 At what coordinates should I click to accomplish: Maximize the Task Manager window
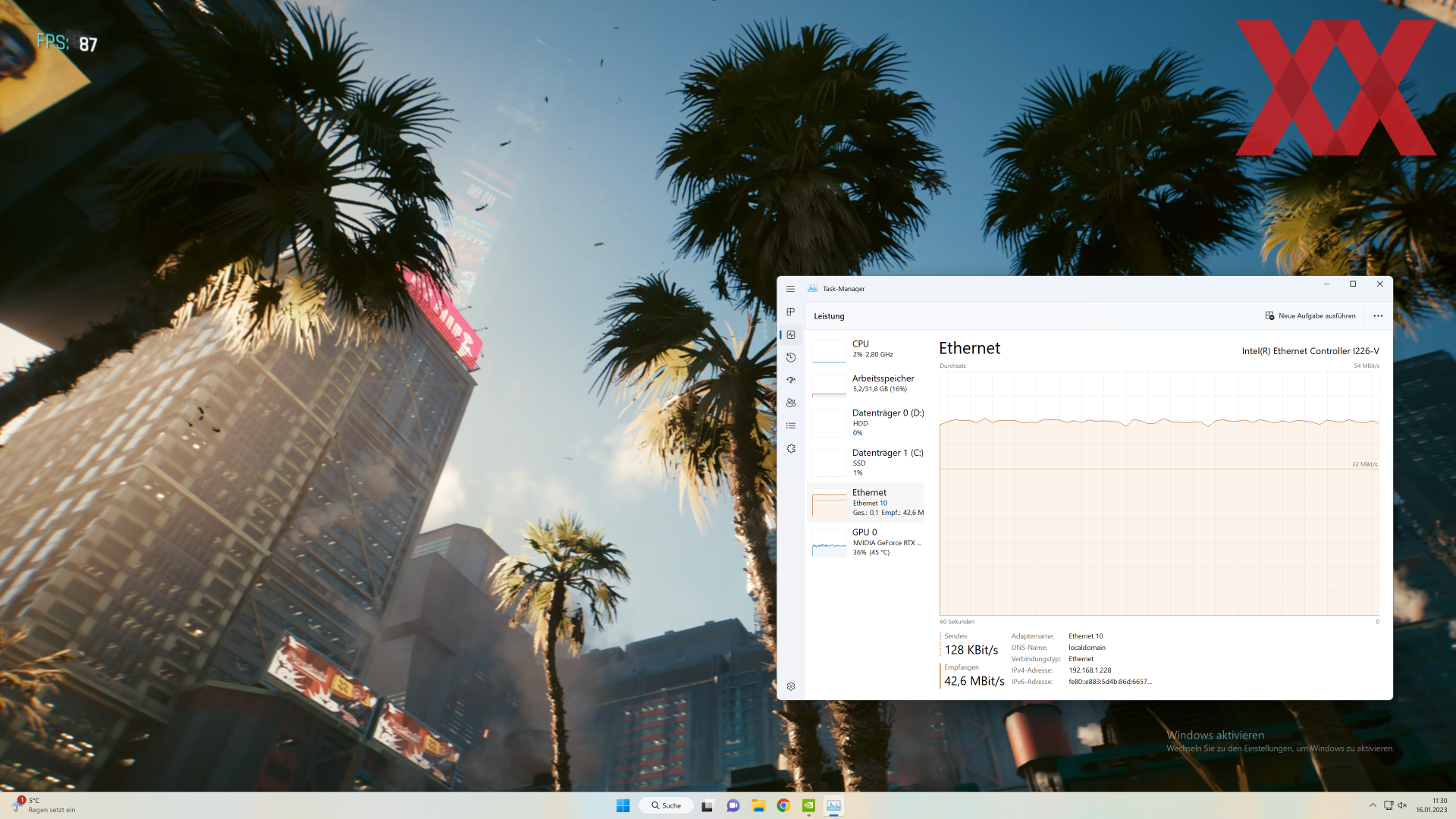pyautogui.click(x=1353, y=284)
